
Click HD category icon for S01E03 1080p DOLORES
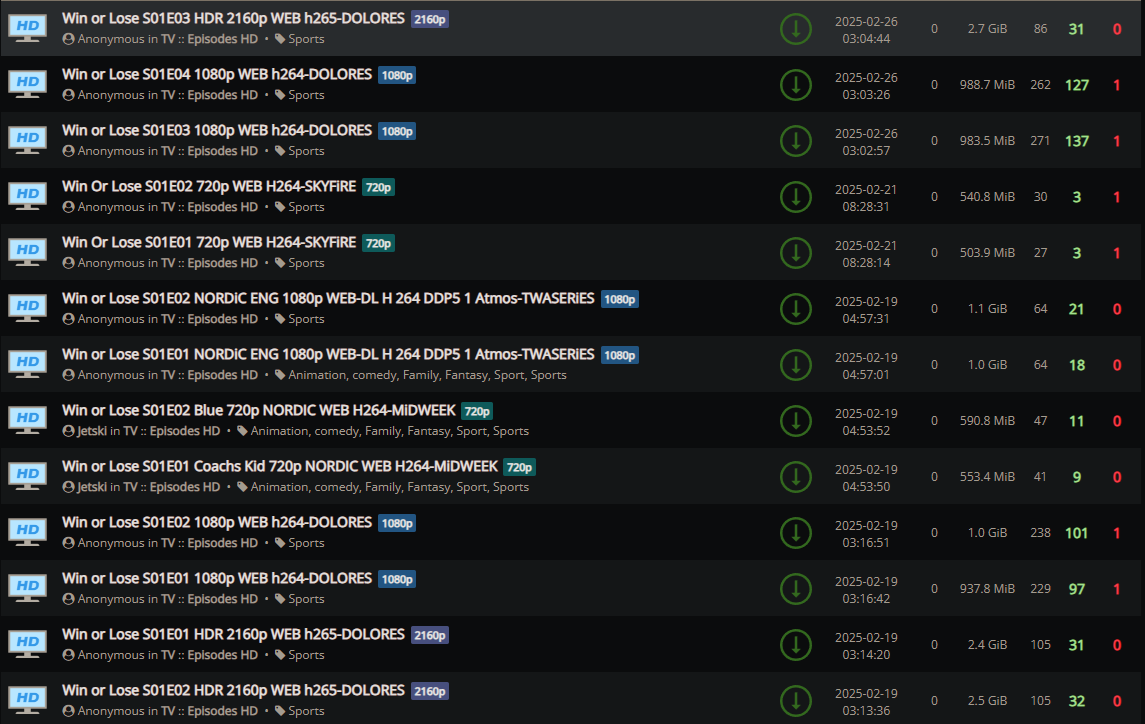pyautogui.click(x=28, y=140)
